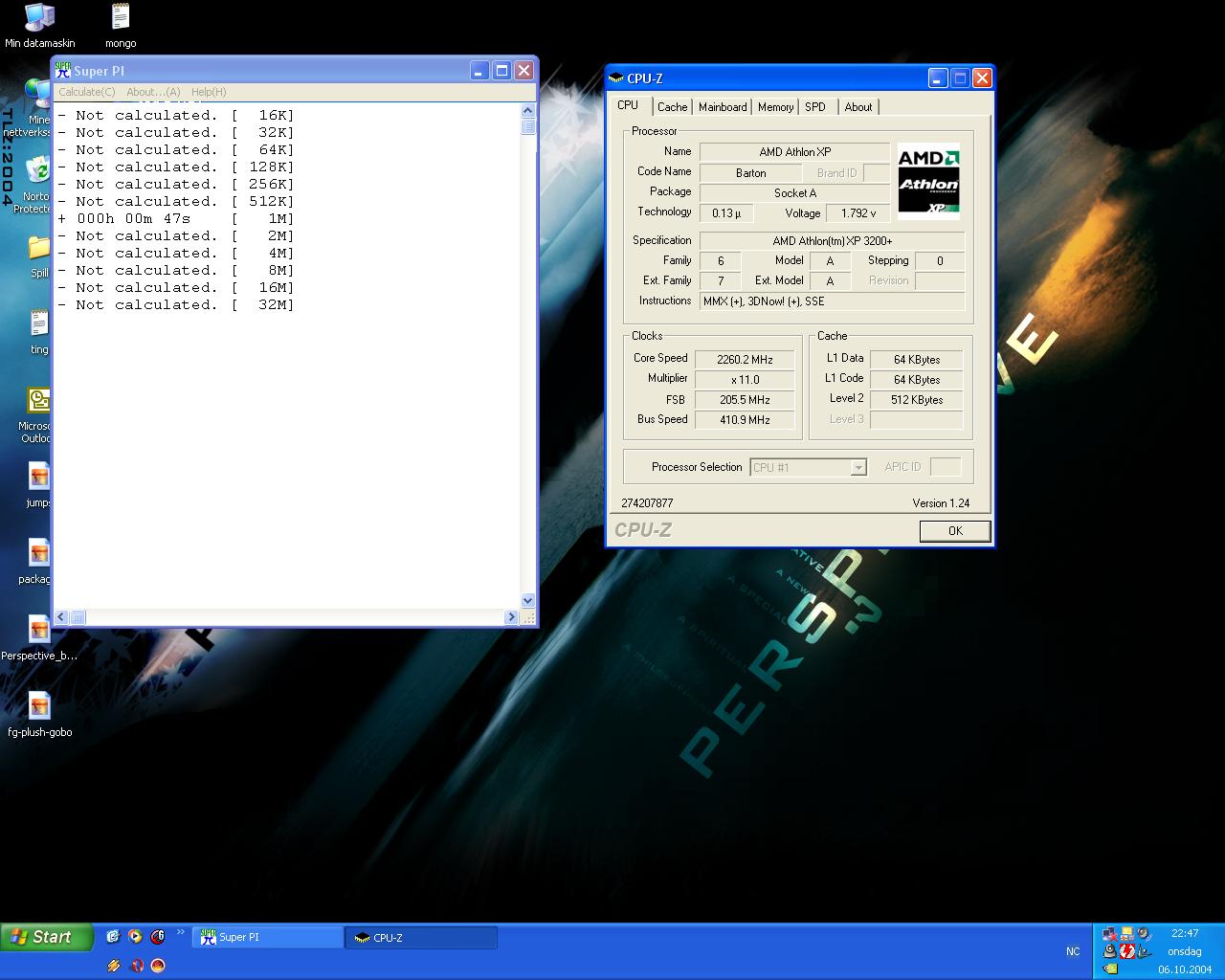
Task: Click the Voltage 1.792 v value
Action: [x=858, y=213]
